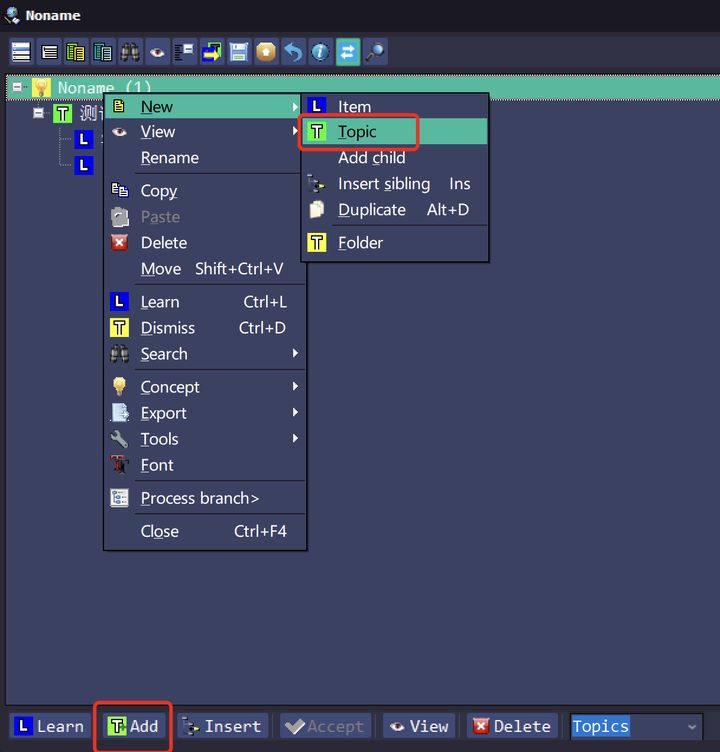Image resolution: width=720 pixels, height=752 pixels.
Task: Choose 'Process branch>' from context menu
Action: tap(205, 498)
